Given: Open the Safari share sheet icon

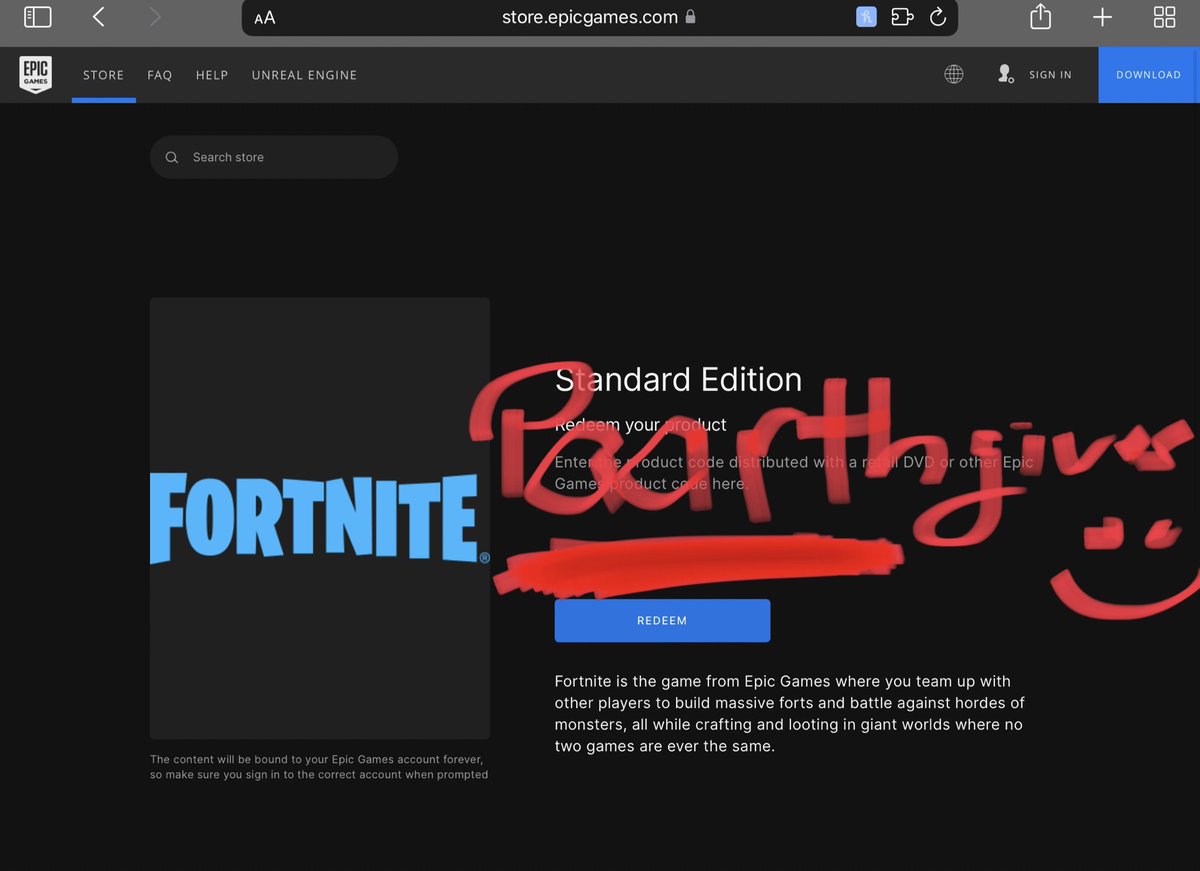Looking at the screenshot, I should coord(1040,16).
